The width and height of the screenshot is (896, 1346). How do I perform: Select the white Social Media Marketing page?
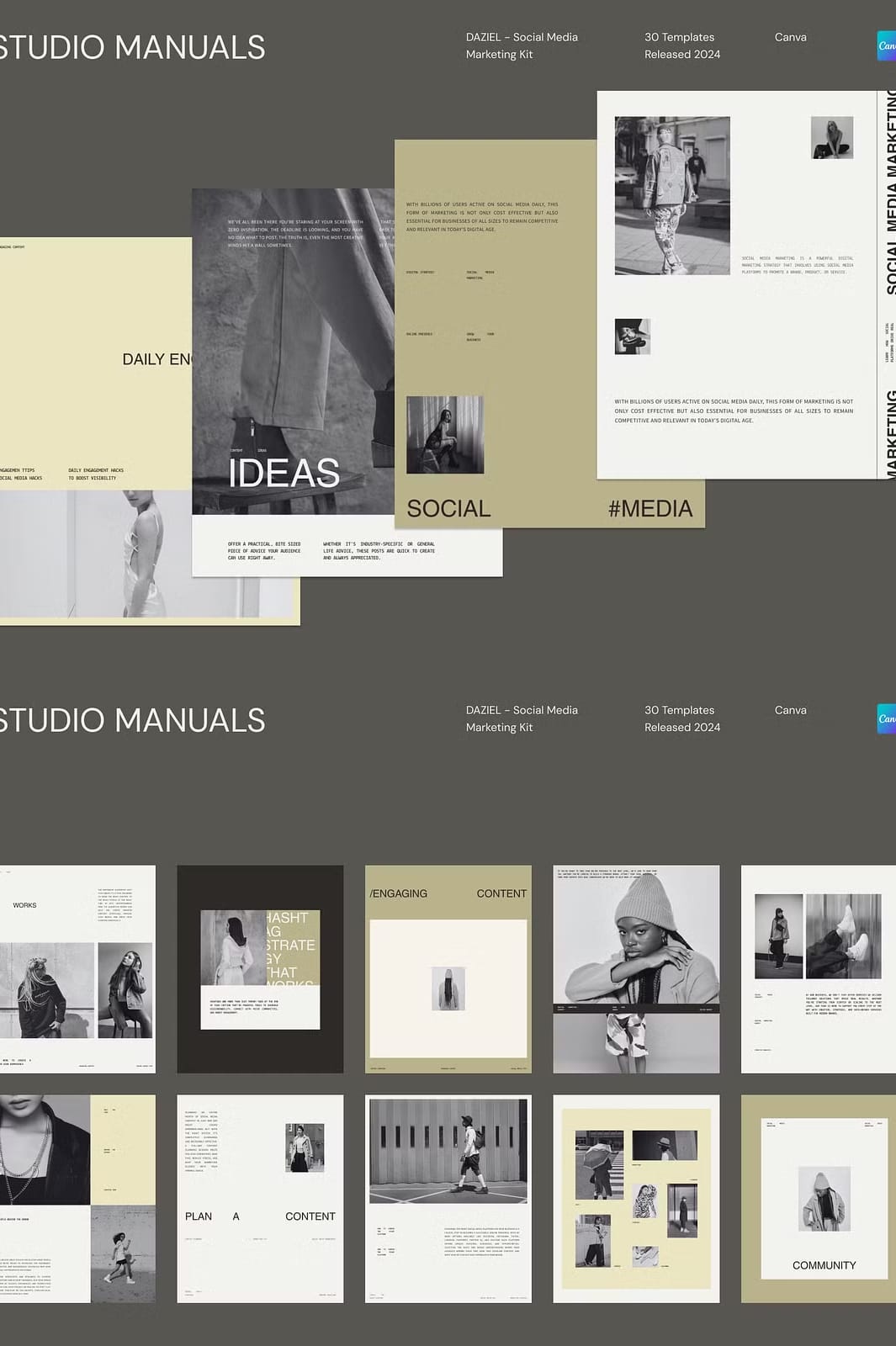[x=736, y=284]
